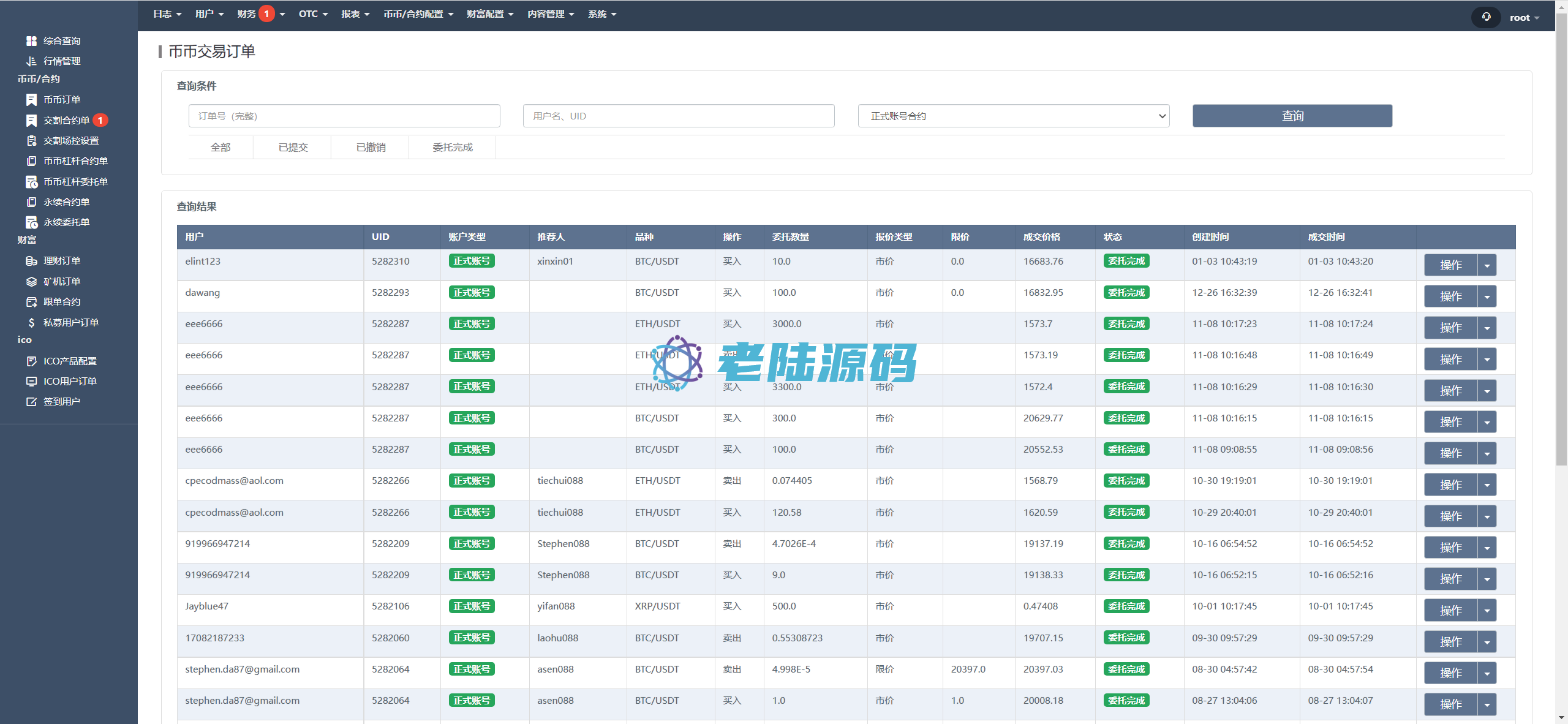Click 委托完成 status in Jayblue47 row
This screenshot has width=1568, height=724.
coord(1126,606)
